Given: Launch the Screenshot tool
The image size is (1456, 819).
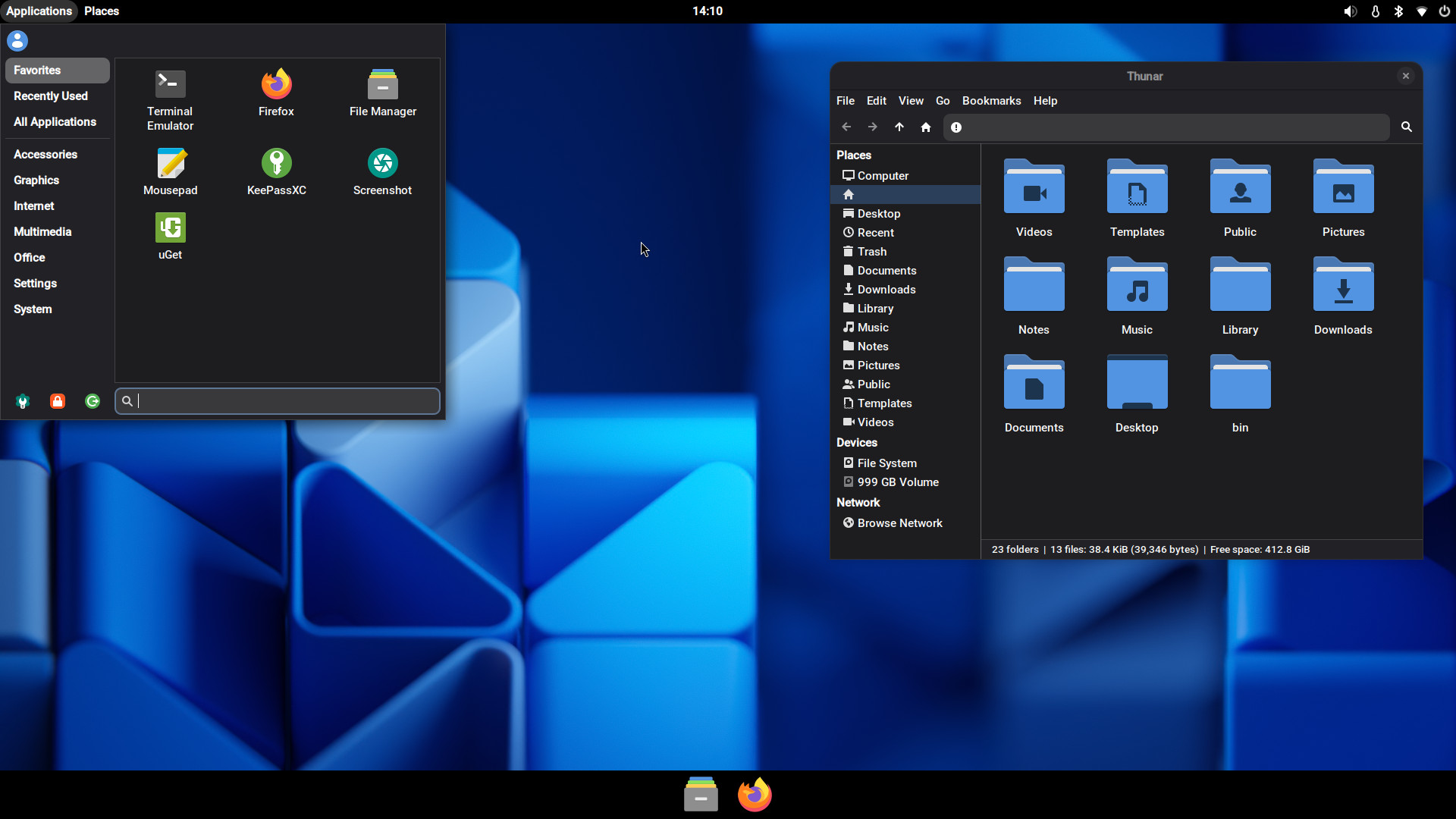Looking at the screenshot, I should point(382,171).
